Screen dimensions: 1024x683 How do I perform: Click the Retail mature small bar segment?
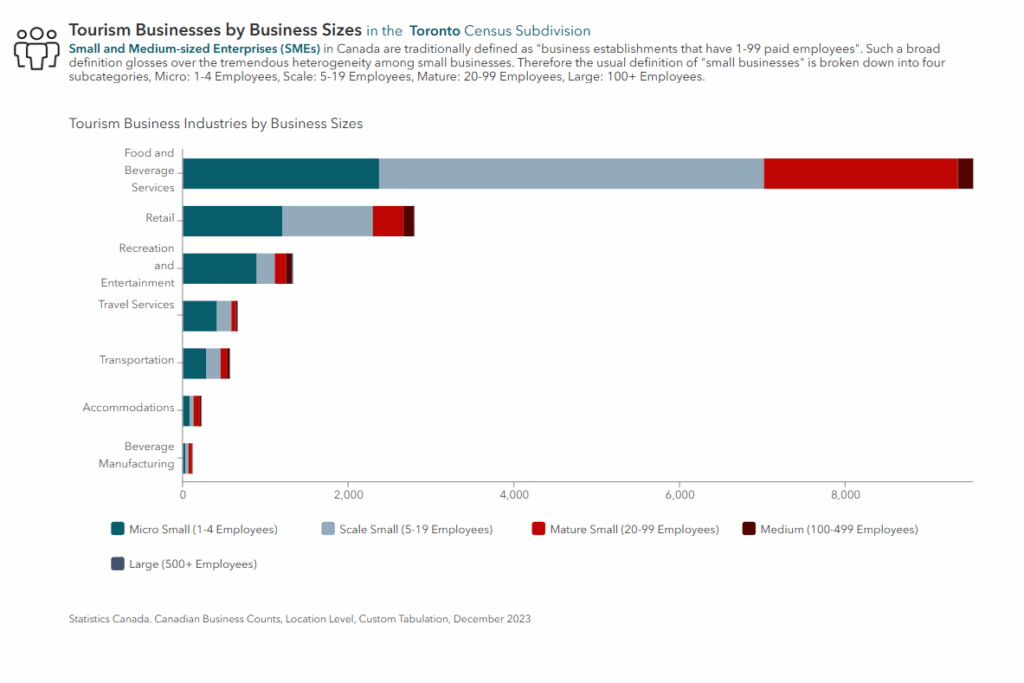388,221
